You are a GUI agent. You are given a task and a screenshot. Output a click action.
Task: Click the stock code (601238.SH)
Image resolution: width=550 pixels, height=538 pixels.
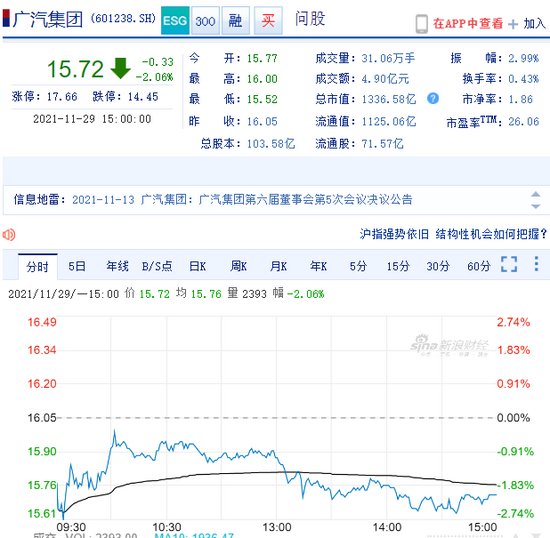tap(123, 18)
